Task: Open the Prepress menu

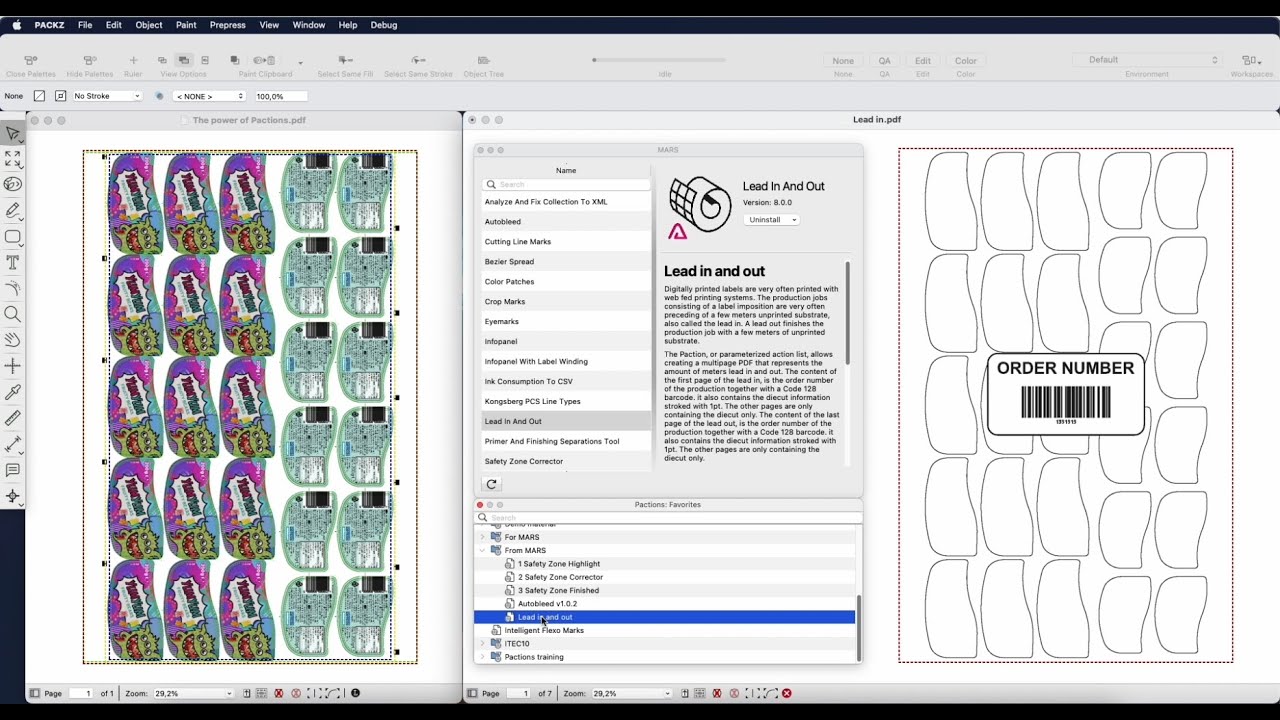Action: pos(228,25)
